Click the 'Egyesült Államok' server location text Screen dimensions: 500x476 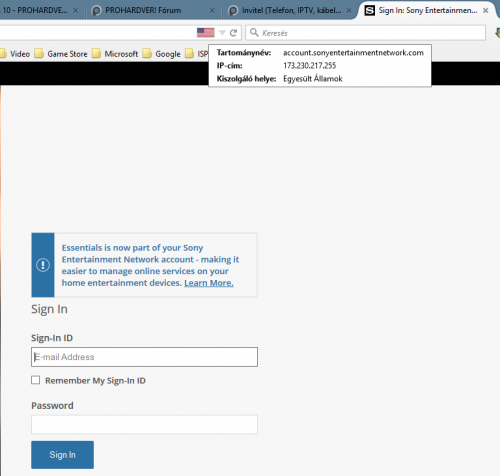[x=313, y=79]
